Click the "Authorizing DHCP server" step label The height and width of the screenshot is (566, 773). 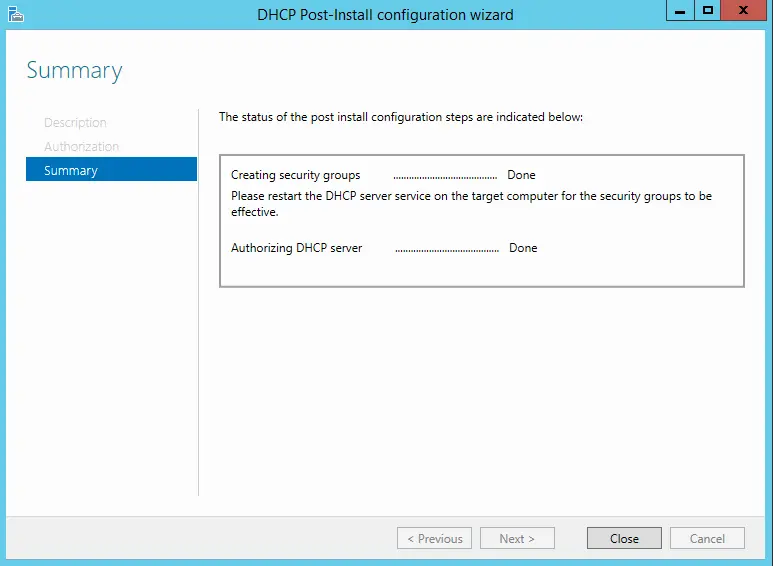pos(296,248)
